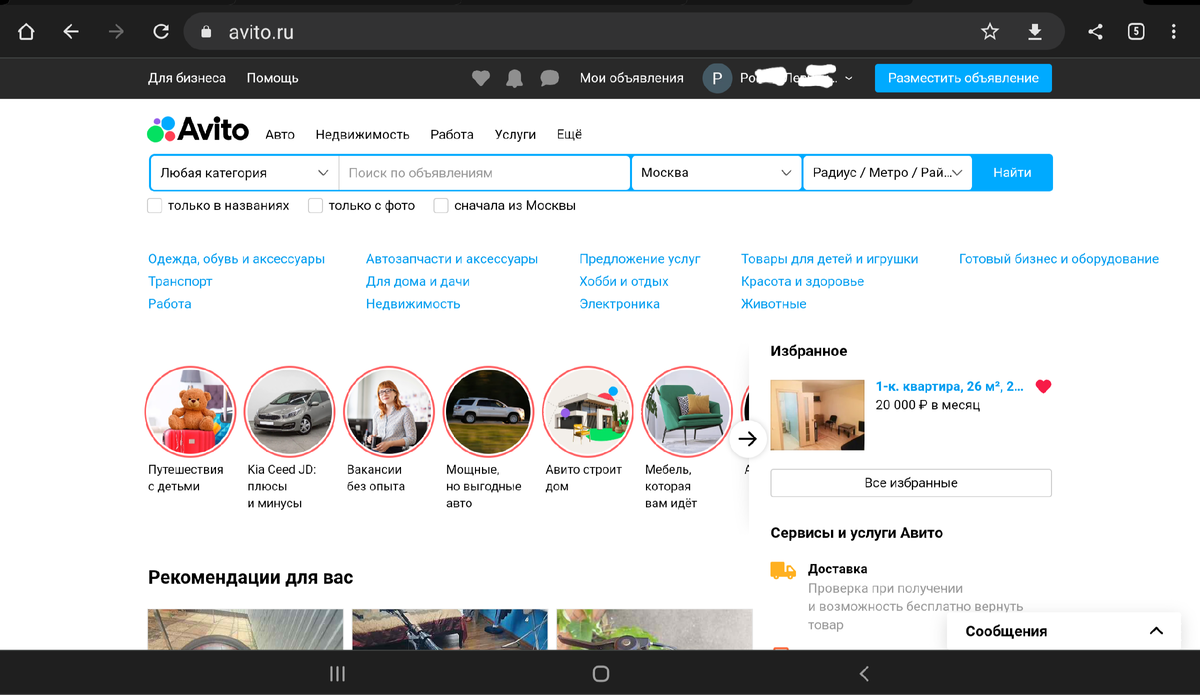Open 'Автозапчасти и аксессуары' category
Viewport: 1200px width, 695px height.
point(452,259)
